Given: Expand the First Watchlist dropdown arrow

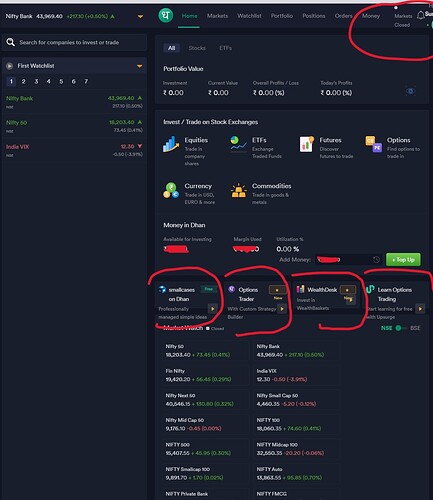Looking at the screenshot, I should [x=140, y=66].
